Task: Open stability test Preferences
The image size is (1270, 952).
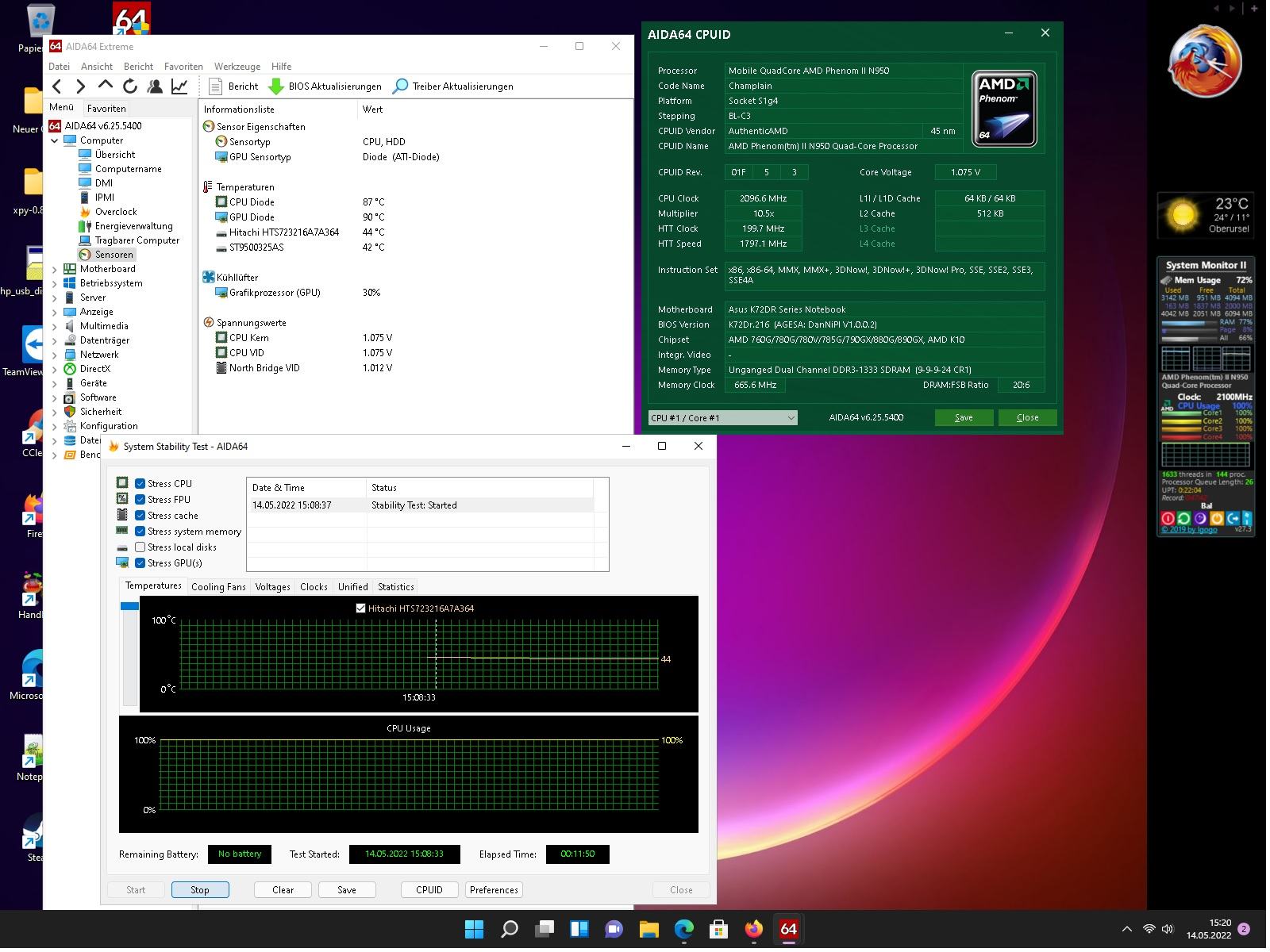Action: (x=494, y=890)
